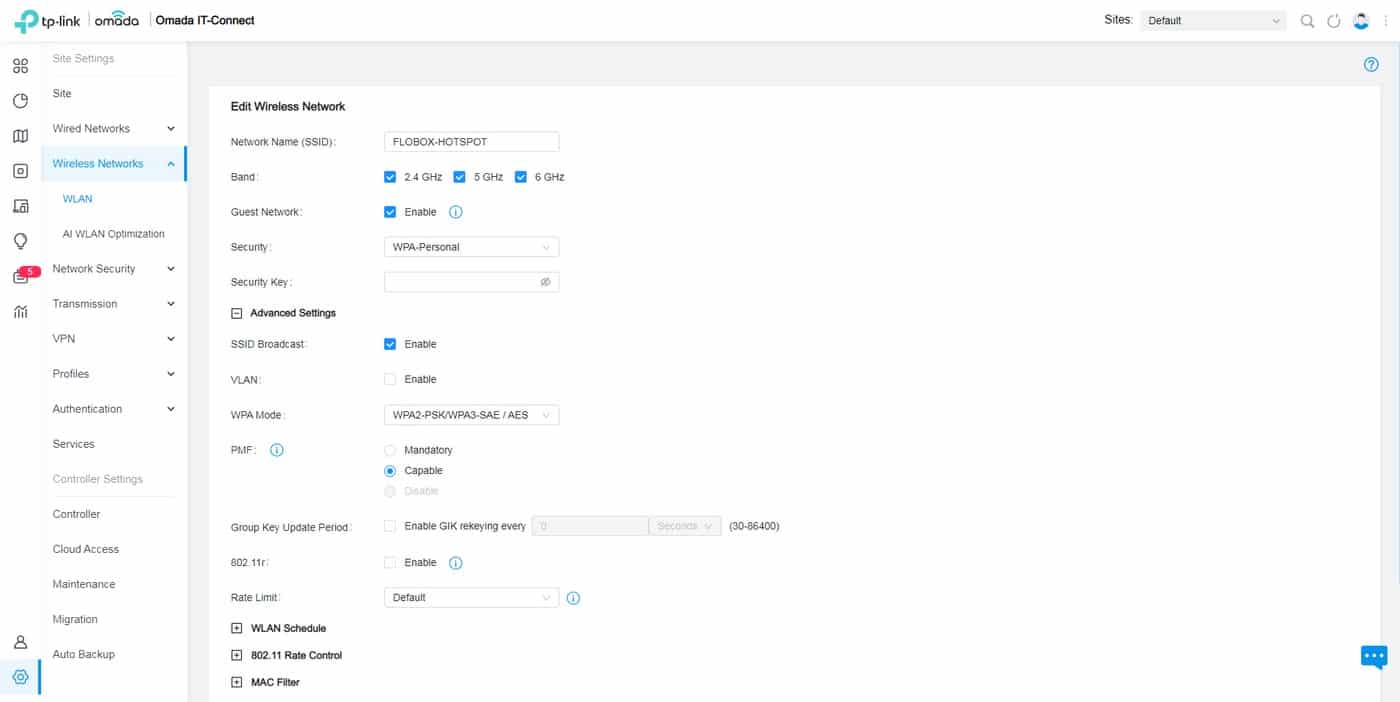
Task: Select the Mandatory PMF radio button
Action: (x=390, y=450)
